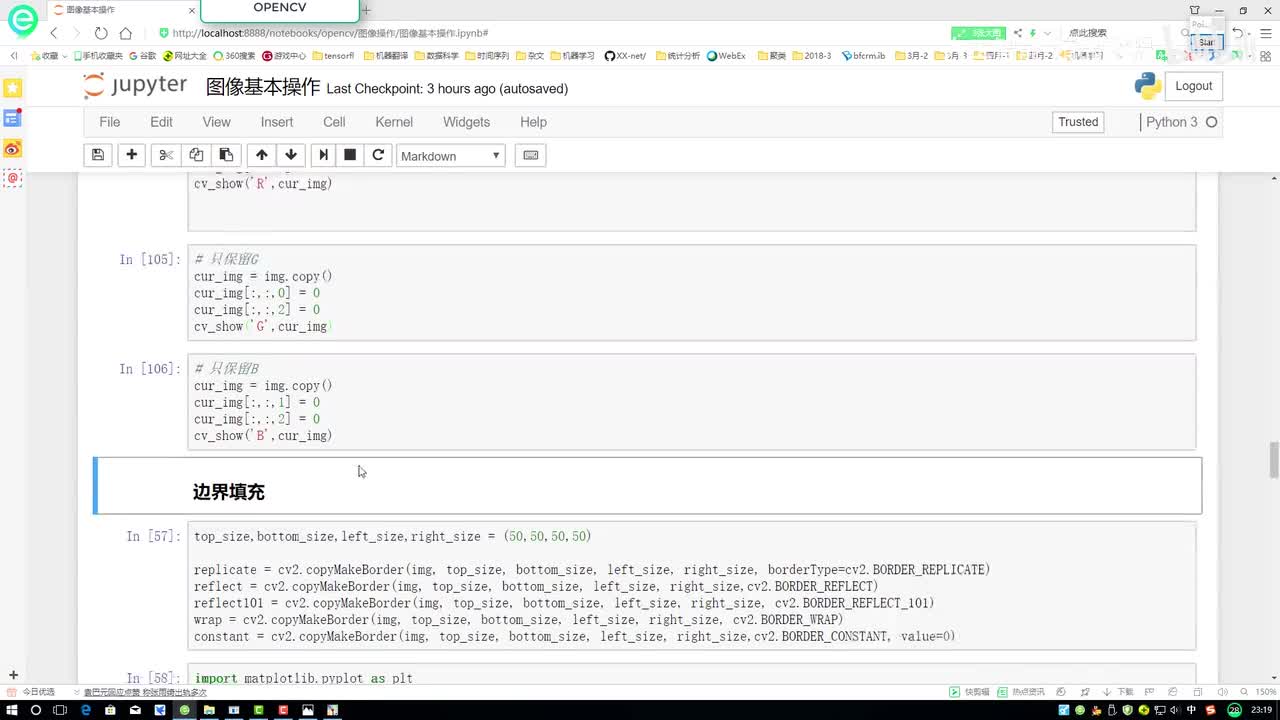Open the View menu
Screen dimensions: 1280x720
(216, 122)
